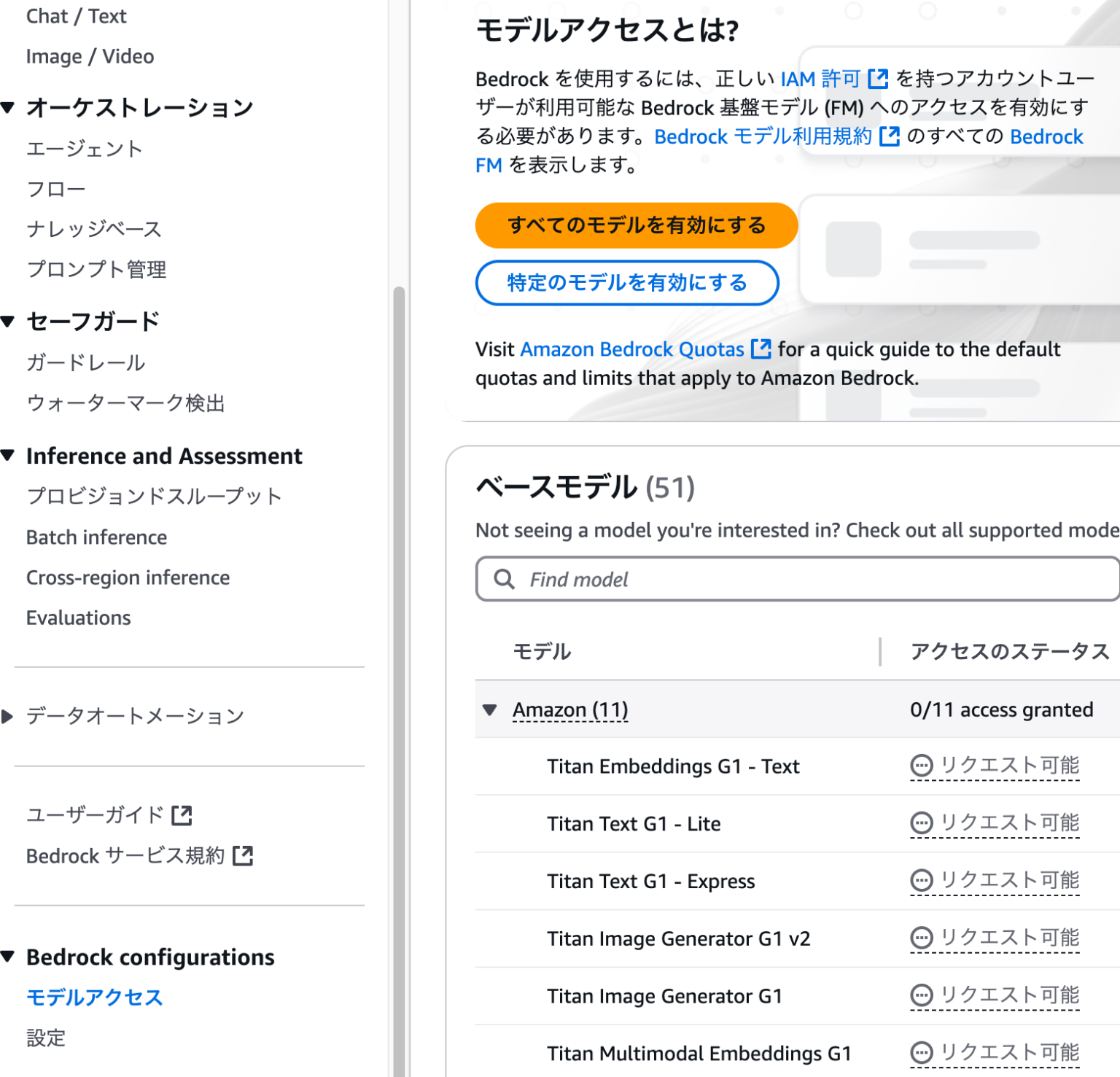The image size is (1120, 1077).
Task: Click the すべてのモデルを有効にする button
Action: pos(636,225)
